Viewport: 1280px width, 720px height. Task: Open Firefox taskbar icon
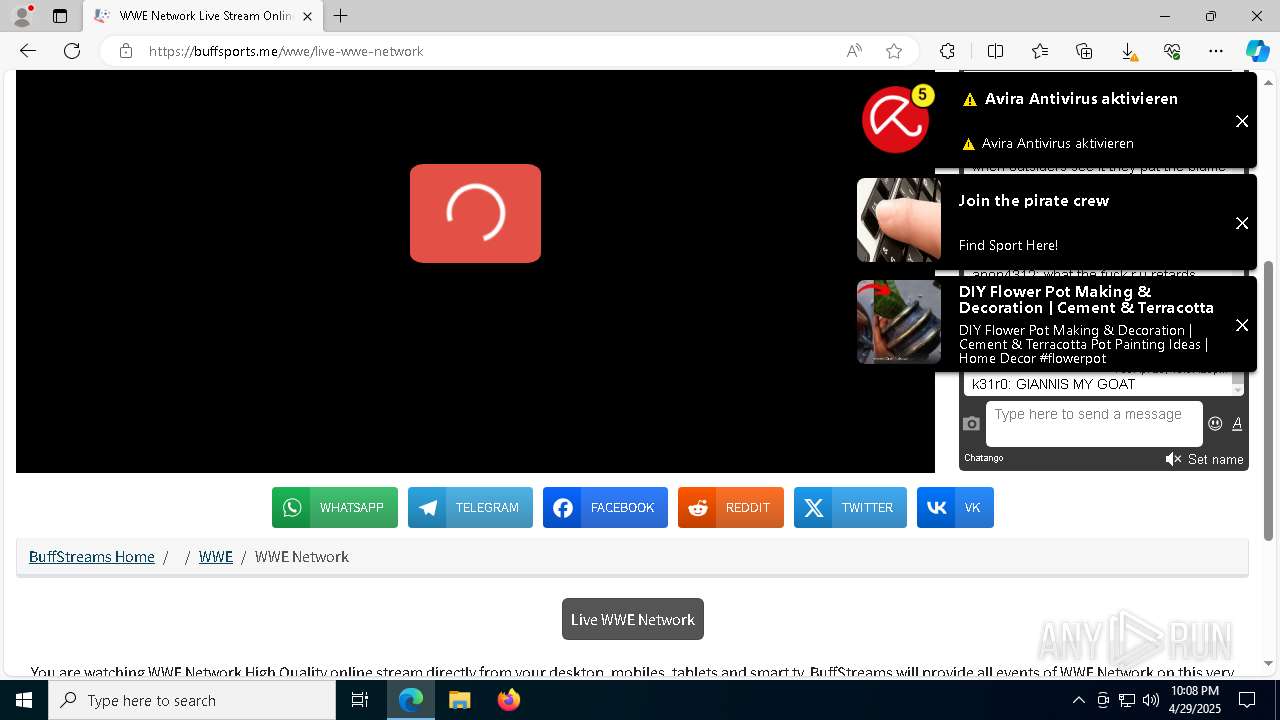coord(508,700)
